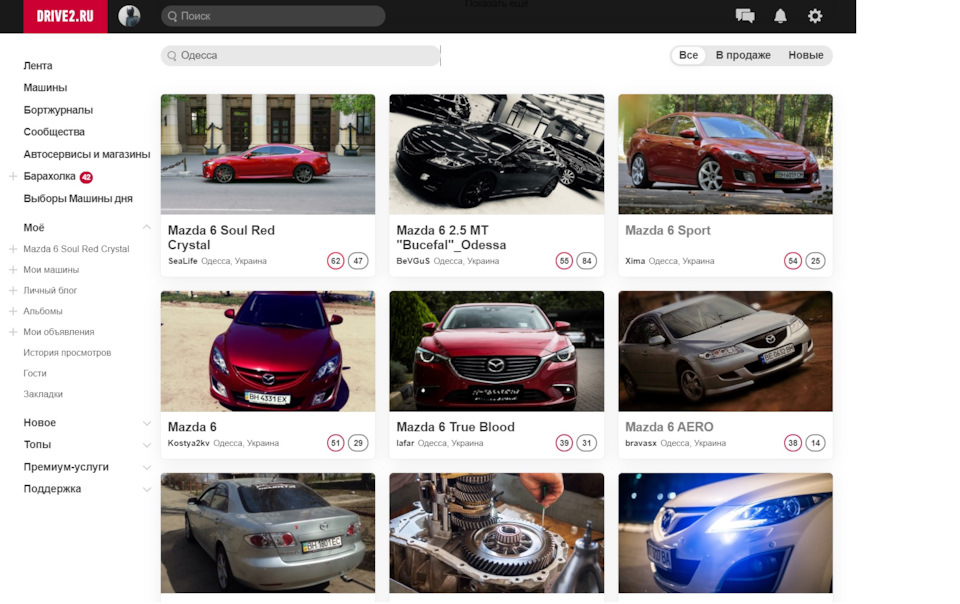Select the Все filter tab
Screen dimensions: 960x604
tap(688, 55)
